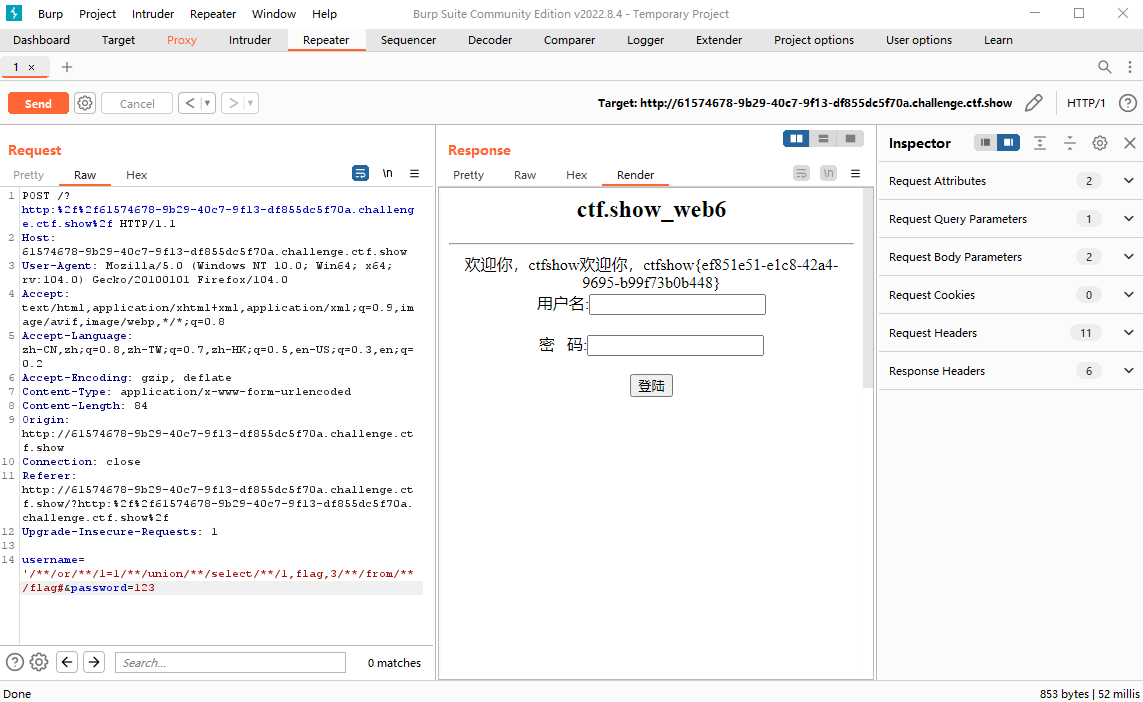
Task: Switch to the Extender tab
Action: click(719, 40)
